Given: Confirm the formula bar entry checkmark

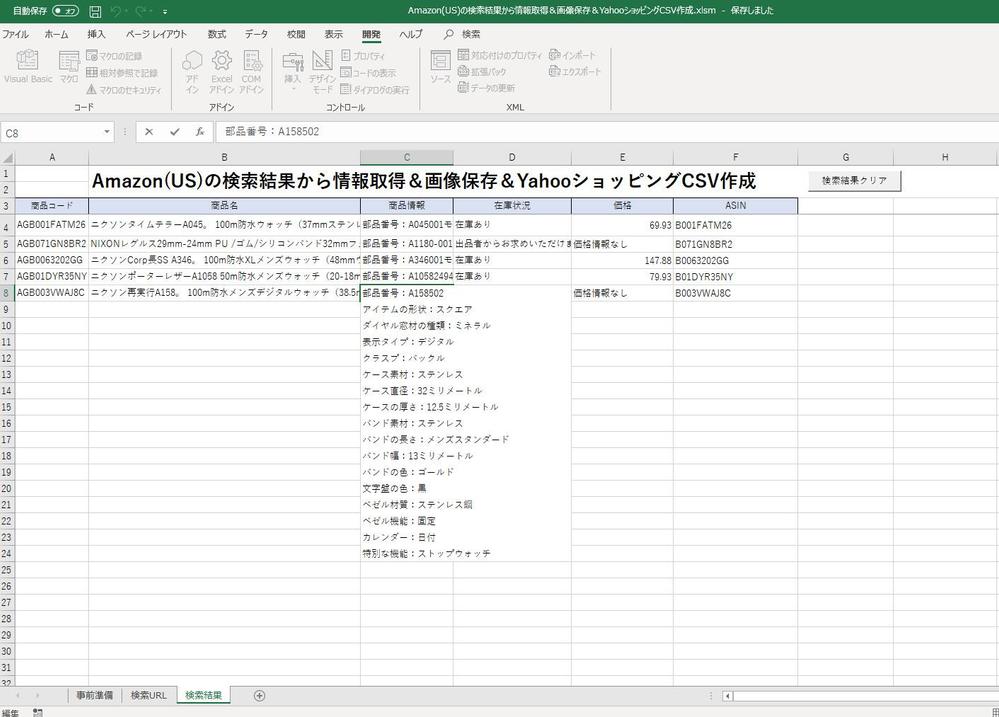Looking at the screenshot, I should click(x=175, y=132).
